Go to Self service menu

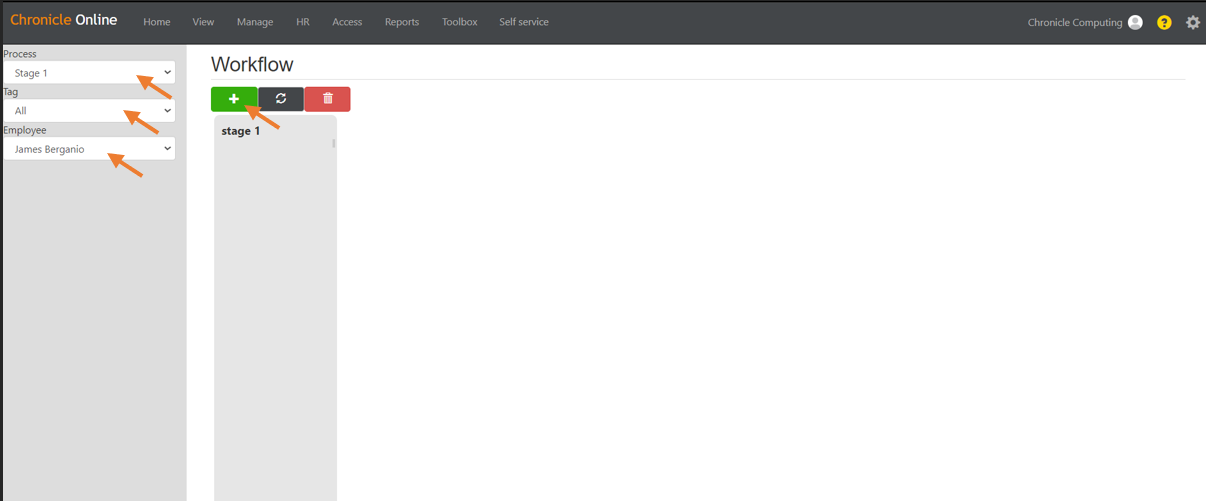(x=524, y=22)
